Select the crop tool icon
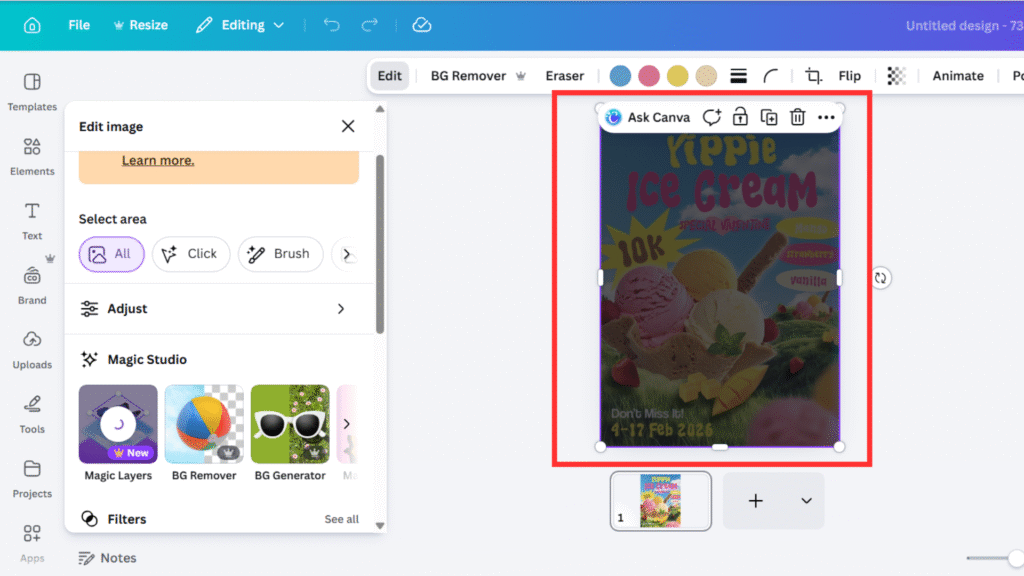Viewport: 1024px width, 576px height. (x=813, y=76)
